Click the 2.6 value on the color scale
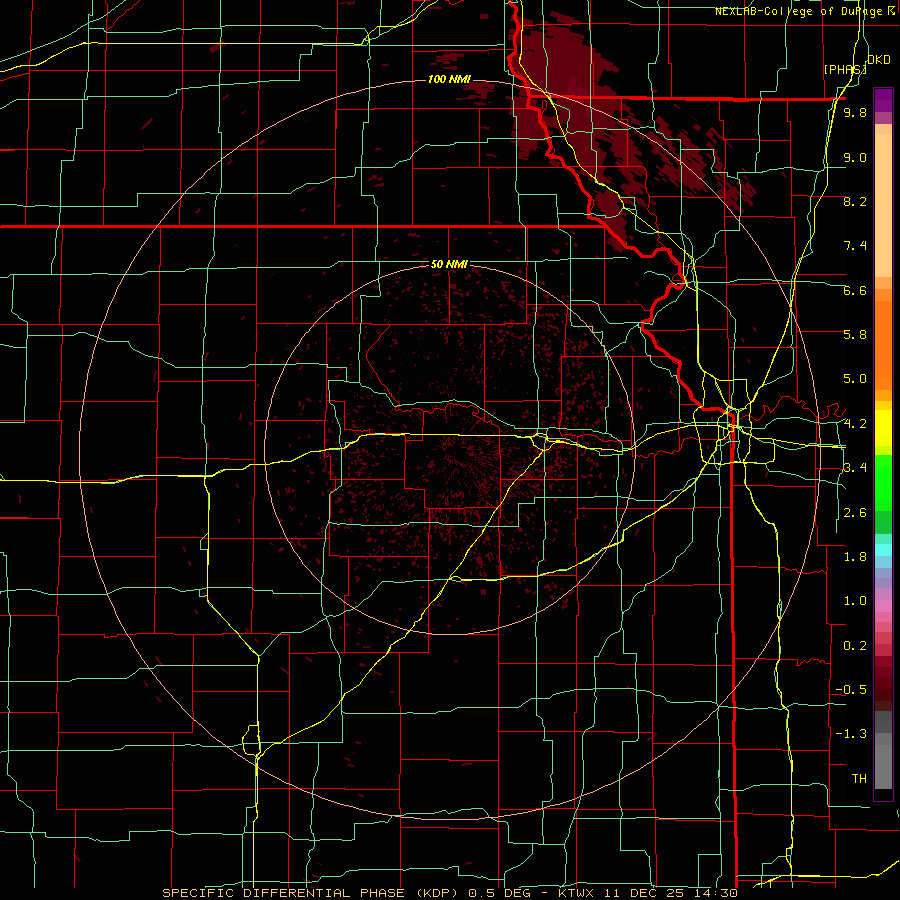Image resolution: width=900 pixels, height=900 pixels. pos(855,513)
